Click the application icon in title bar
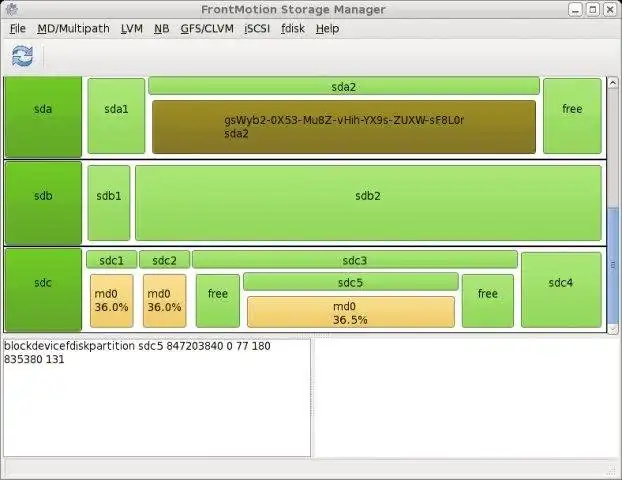Viewport: 622px width, 480px height. click(12, 9)
